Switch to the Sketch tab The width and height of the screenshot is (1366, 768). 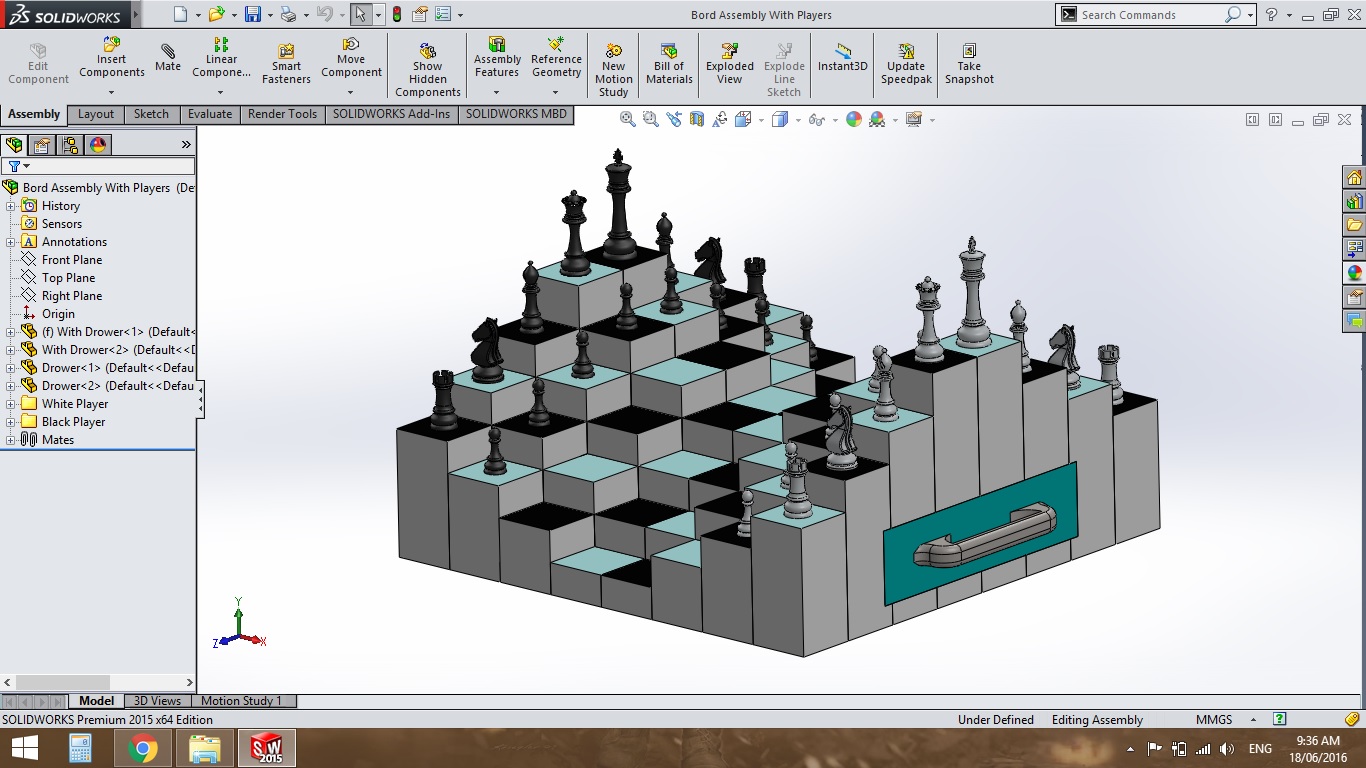[152, 114]
